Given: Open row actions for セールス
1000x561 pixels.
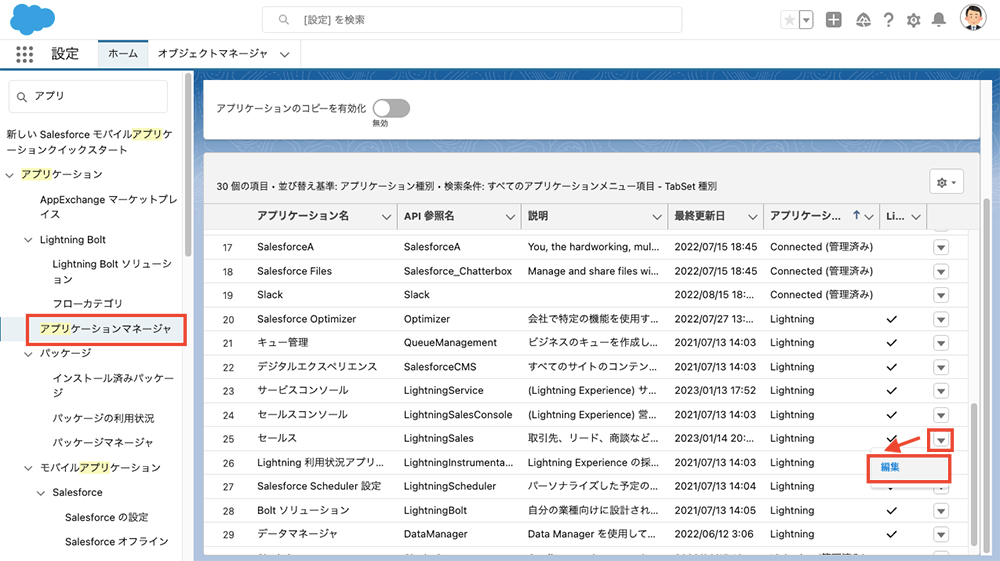Looking at the screenshot, I should point(941,439).
